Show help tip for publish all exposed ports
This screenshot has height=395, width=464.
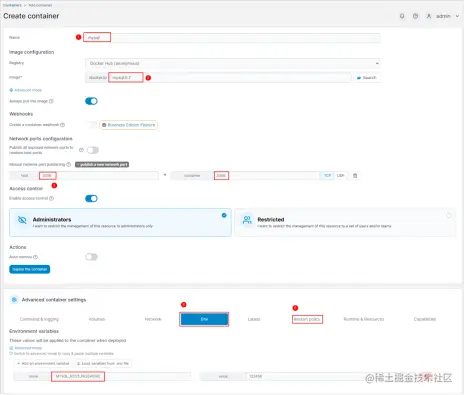pos(81,150)
